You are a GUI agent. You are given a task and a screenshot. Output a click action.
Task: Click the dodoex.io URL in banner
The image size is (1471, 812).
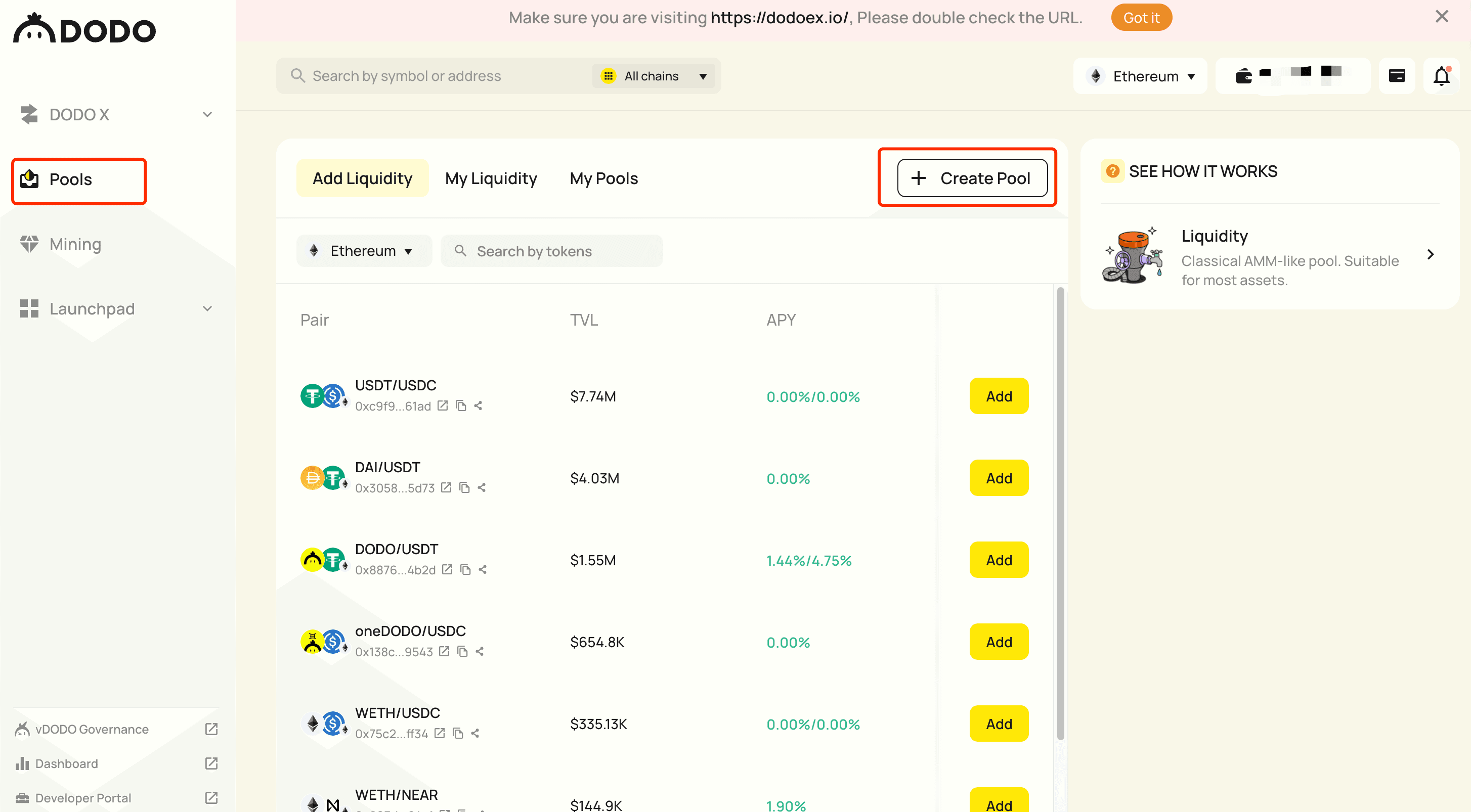coord(779,18)
